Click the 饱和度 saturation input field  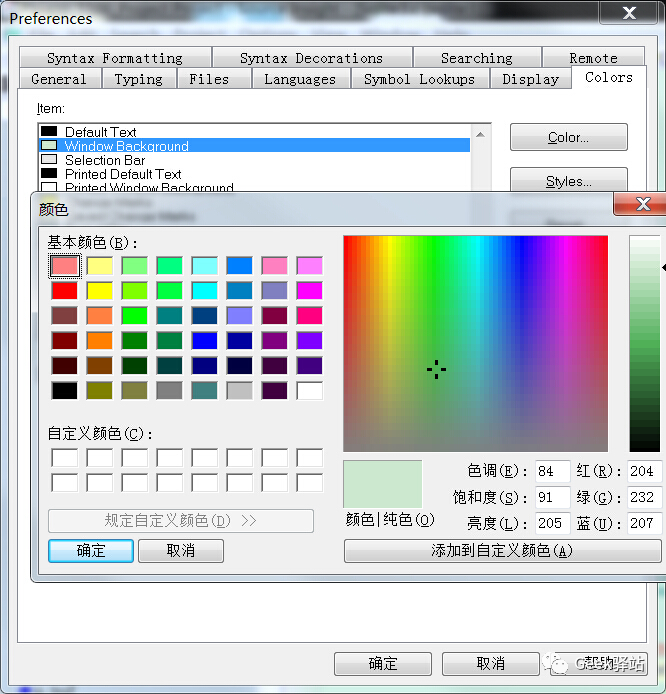552,497
